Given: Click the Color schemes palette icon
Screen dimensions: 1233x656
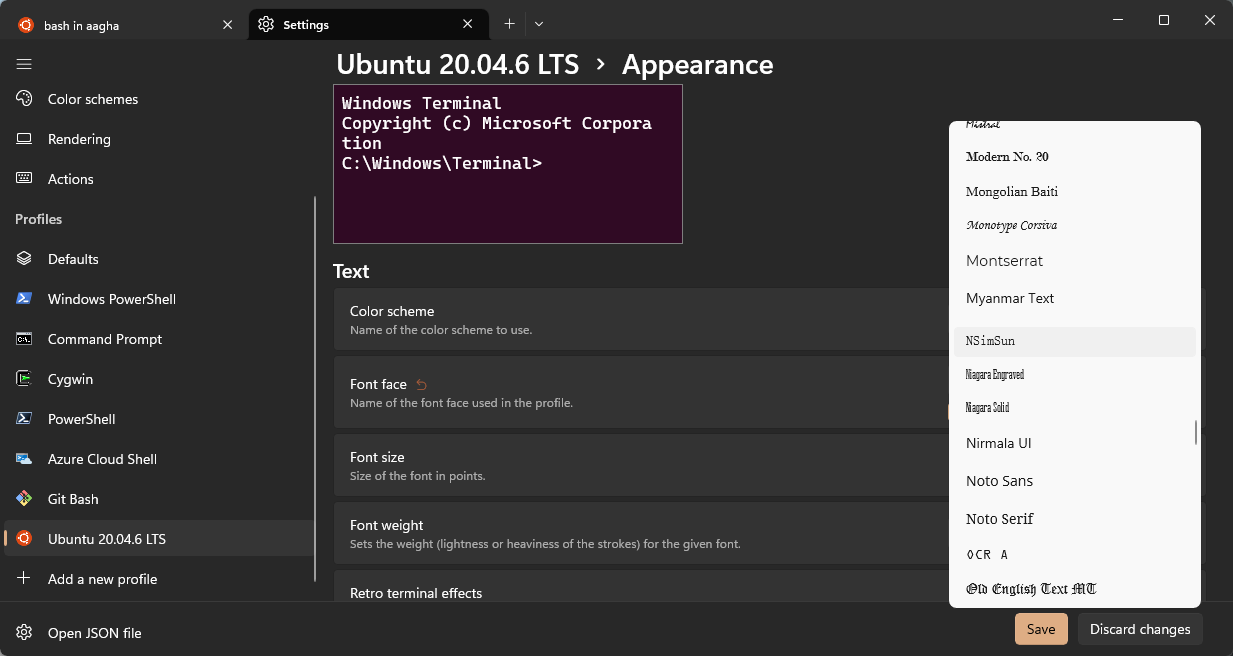Looking at the screenshot, I should pos(24,99).
